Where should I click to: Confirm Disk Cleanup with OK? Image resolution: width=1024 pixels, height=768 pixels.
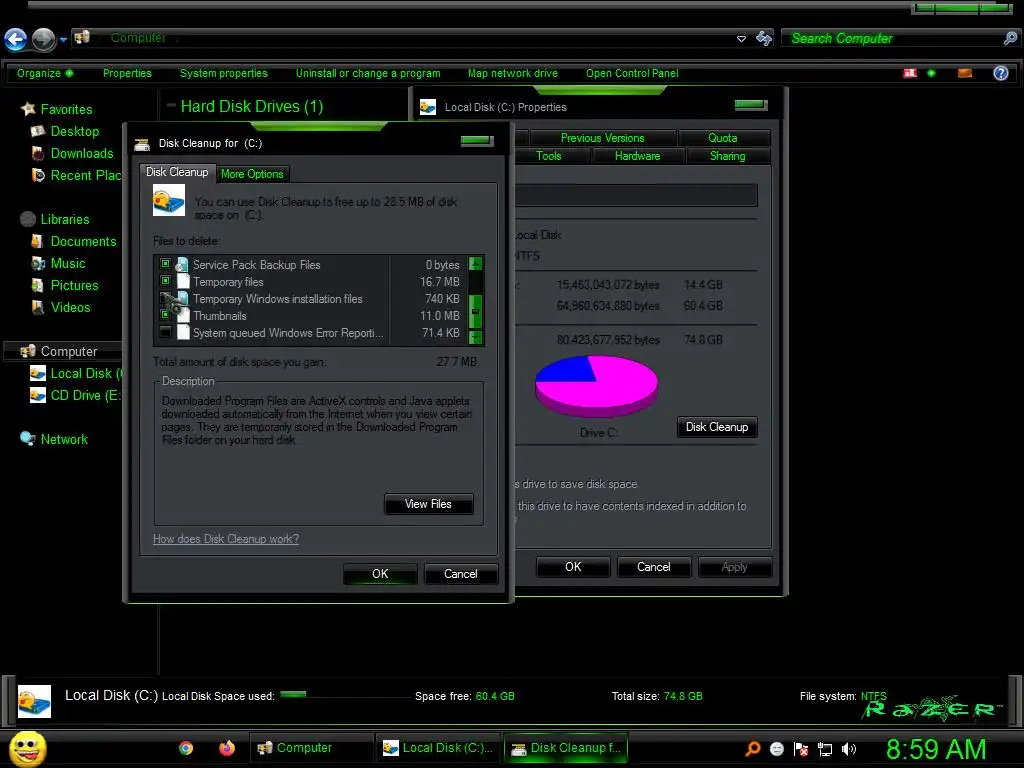[x=380, y=574]
